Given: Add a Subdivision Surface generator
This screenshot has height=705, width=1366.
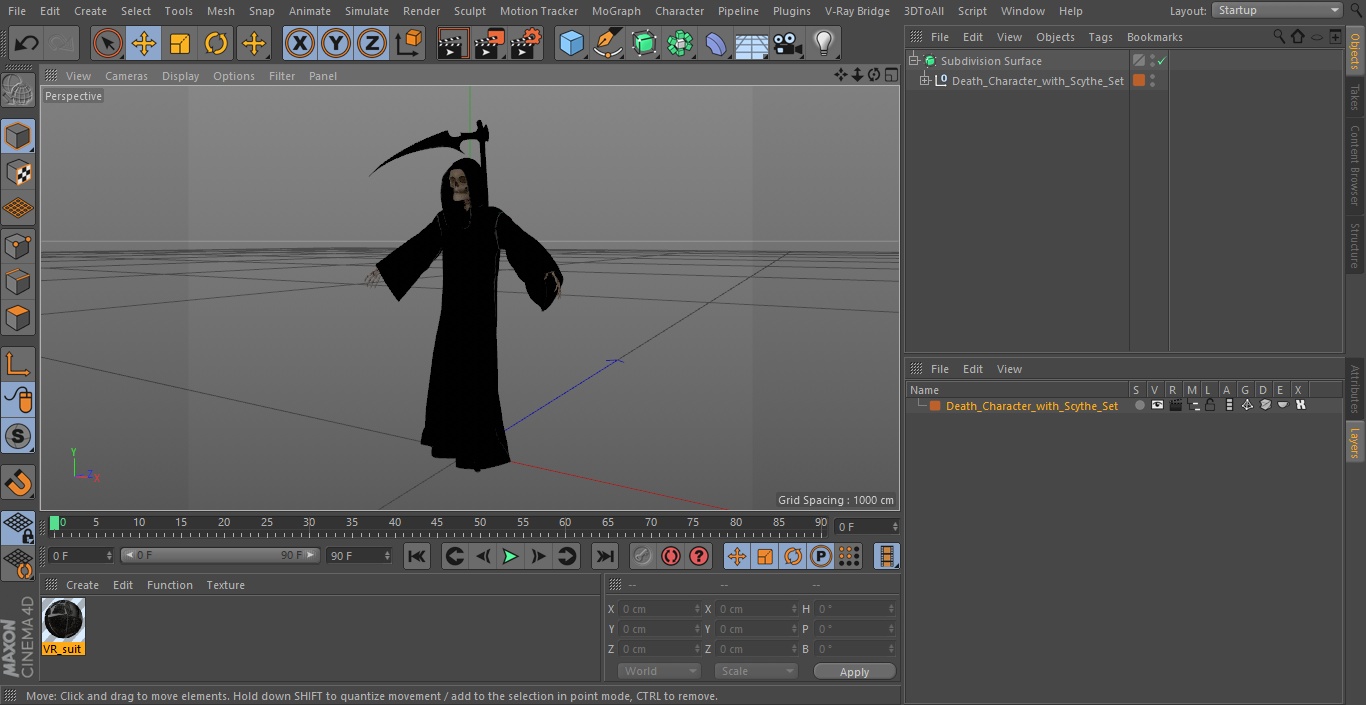Looking at the screenshot, I should [x=644, y=44].
